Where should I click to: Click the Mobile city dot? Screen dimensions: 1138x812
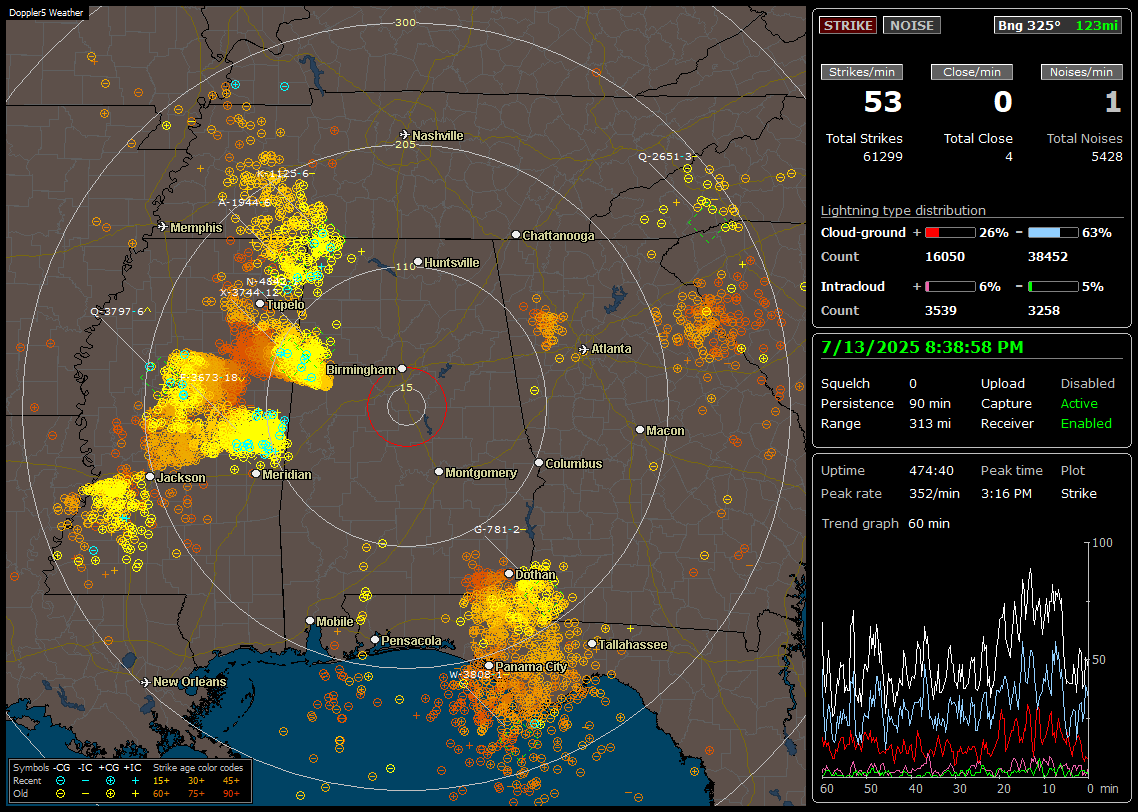tap(310, 620)
